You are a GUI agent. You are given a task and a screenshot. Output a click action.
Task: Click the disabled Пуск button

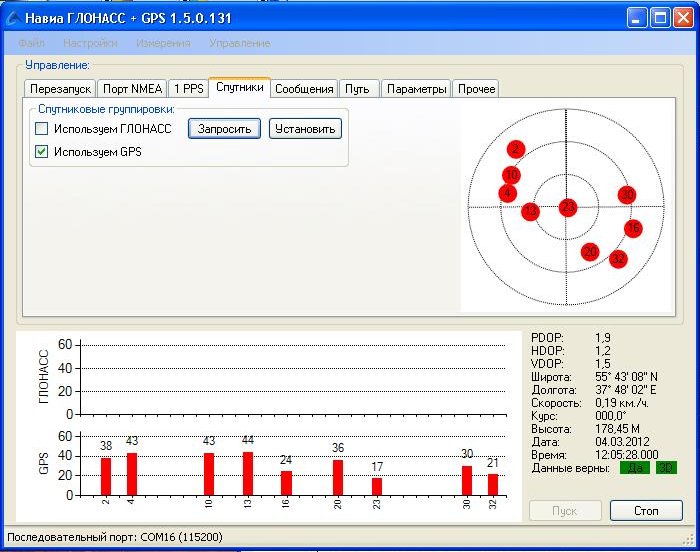(x=565, y=510)
